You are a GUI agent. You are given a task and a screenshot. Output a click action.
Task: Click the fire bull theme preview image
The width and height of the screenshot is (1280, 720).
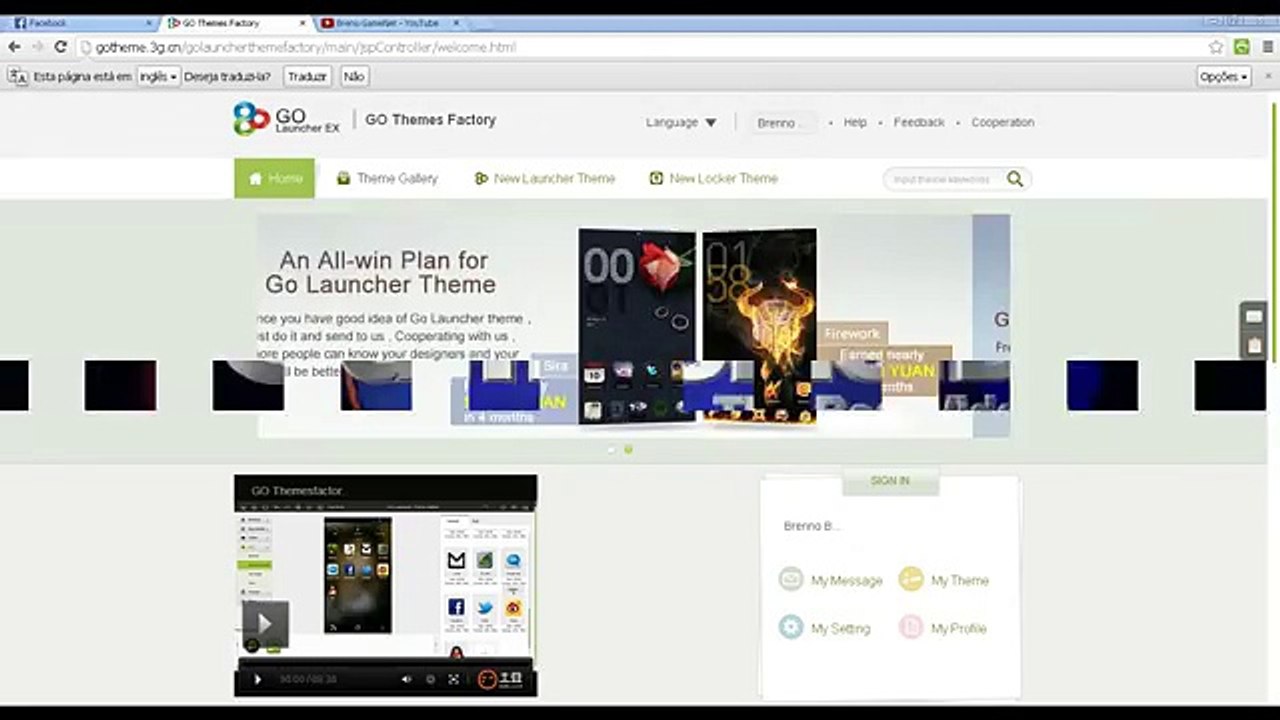pyautogui.click(x=759, y=325)
